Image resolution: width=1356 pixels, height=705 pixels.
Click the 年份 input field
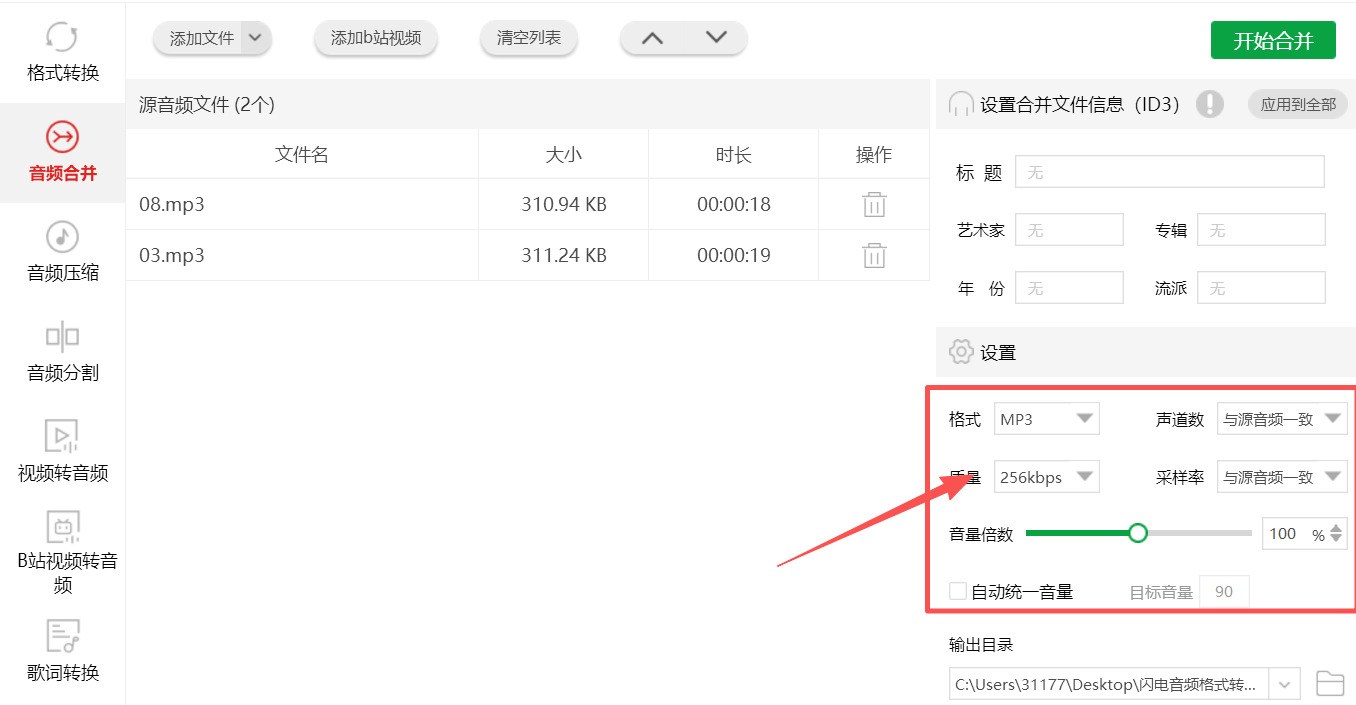(1069, 288)
